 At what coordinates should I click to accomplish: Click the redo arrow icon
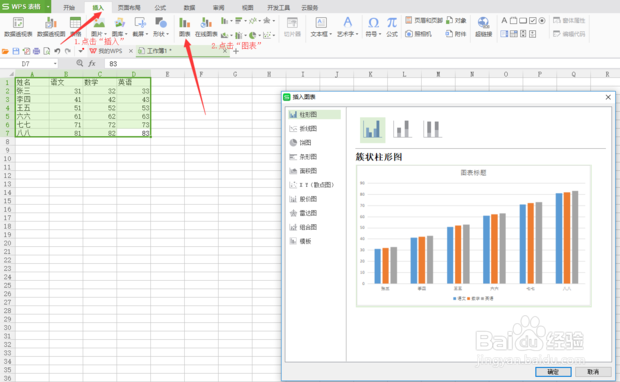68,51
